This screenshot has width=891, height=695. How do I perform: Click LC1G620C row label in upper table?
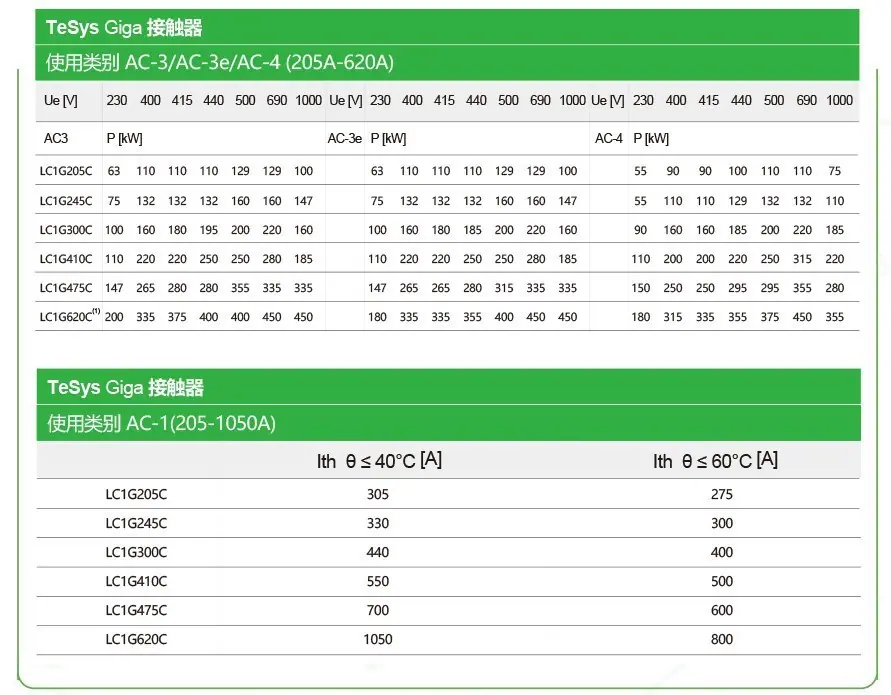click(68, 317)
